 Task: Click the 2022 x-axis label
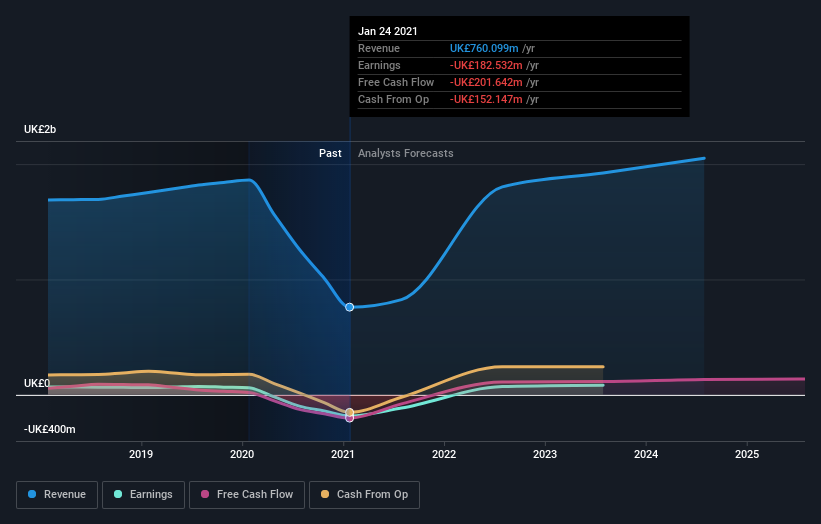[x=444, y=454]
